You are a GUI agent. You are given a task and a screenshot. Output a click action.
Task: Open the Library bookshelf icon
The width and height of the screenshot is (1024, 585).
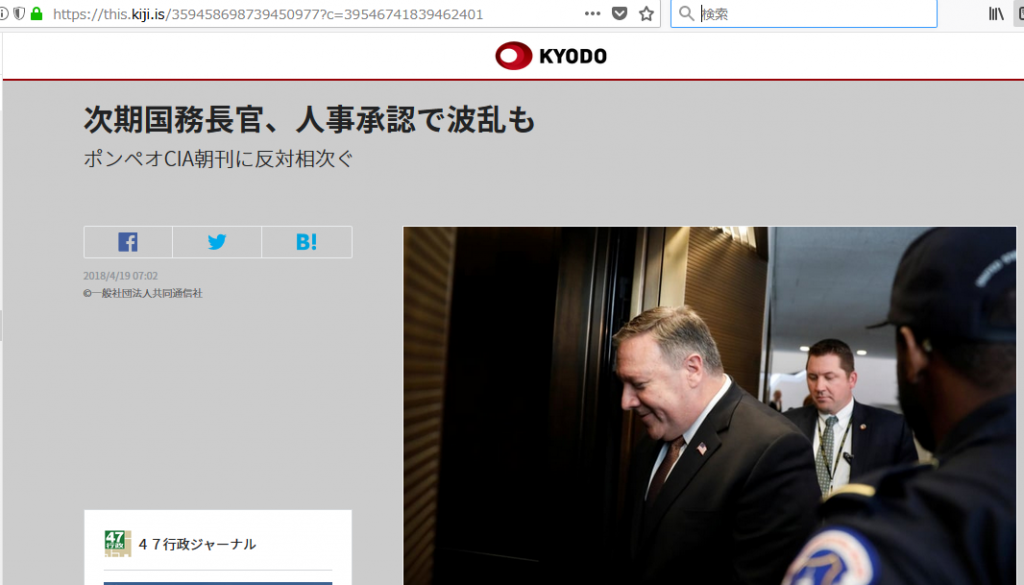996,14
